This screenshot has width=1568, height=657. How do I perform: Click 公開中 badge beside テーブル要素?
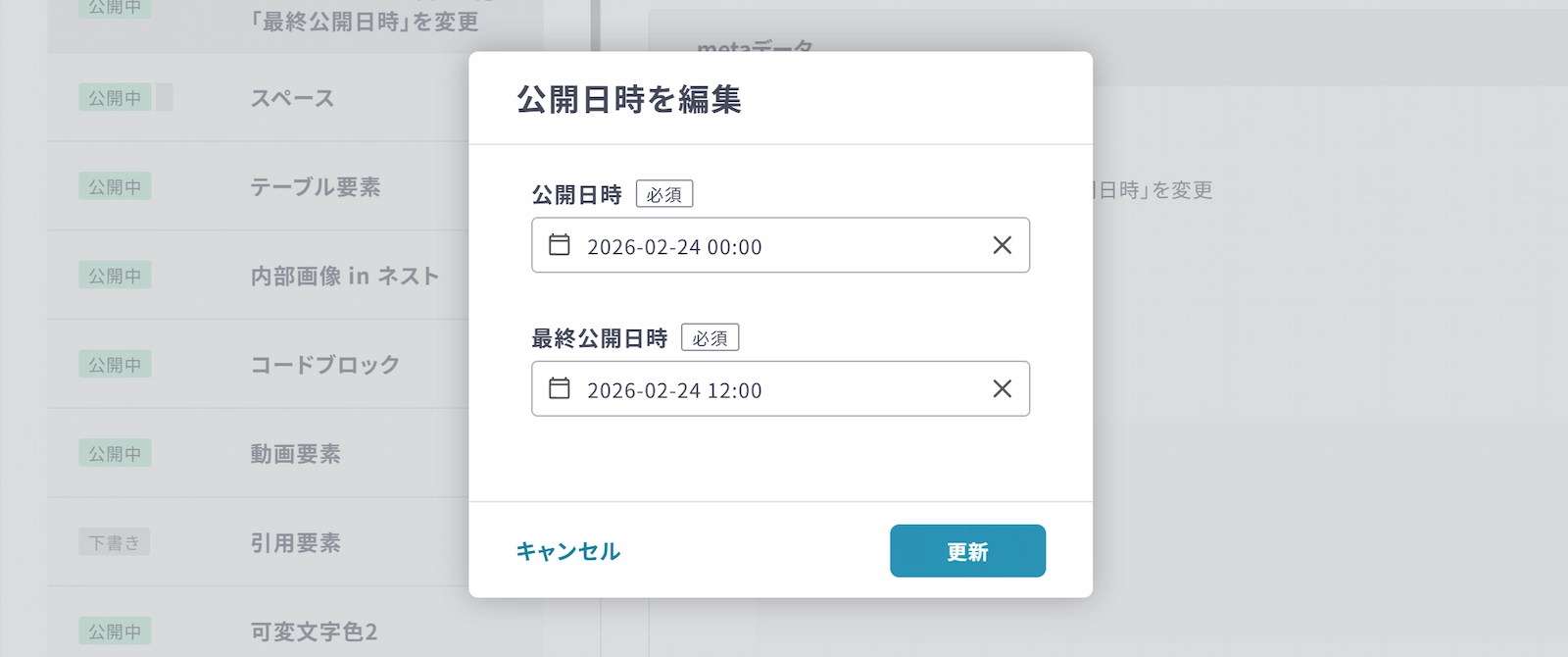(x=115, y=186)
